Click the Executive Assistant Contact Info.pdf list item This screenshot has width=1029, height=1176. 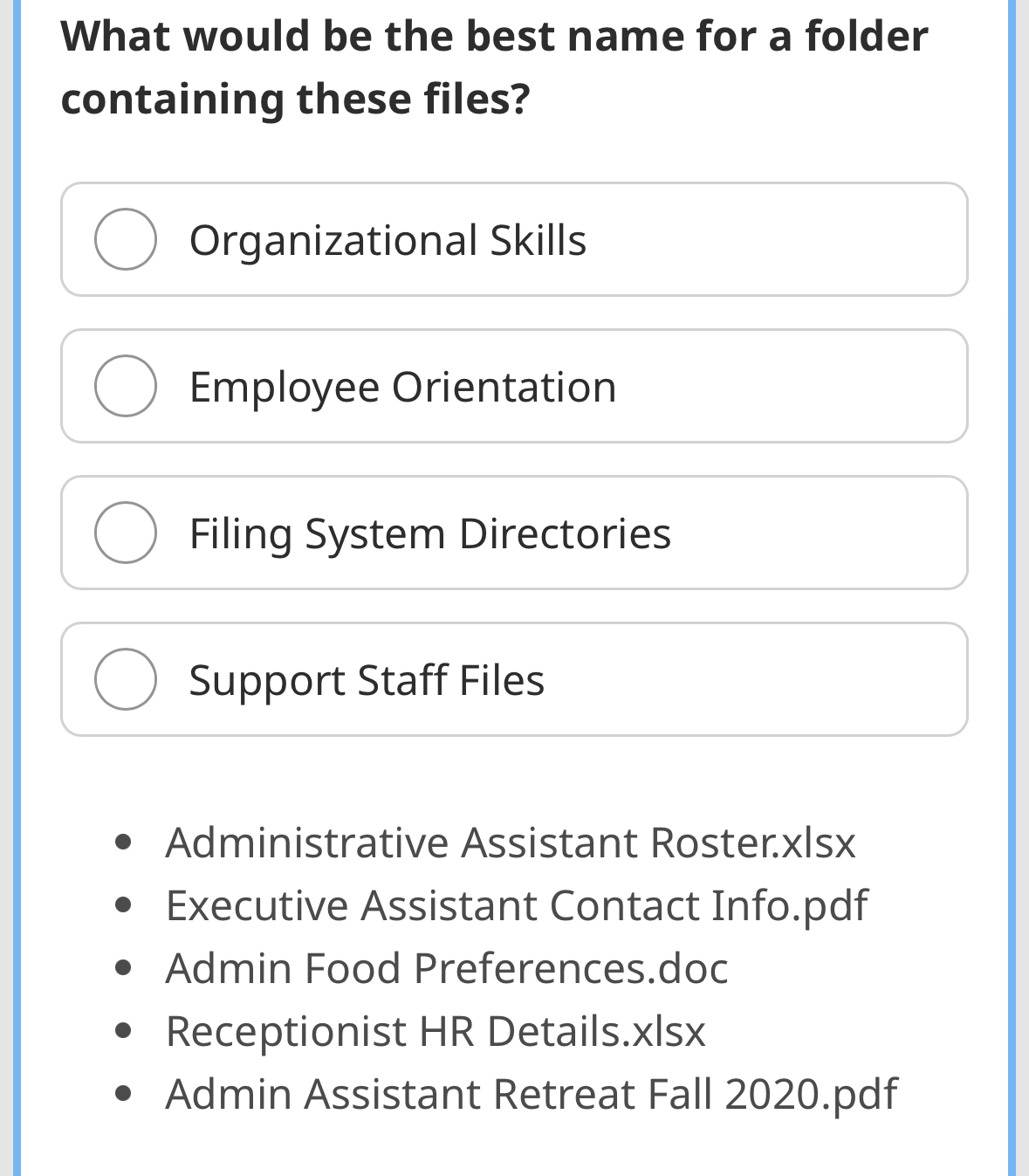(516, 905)
